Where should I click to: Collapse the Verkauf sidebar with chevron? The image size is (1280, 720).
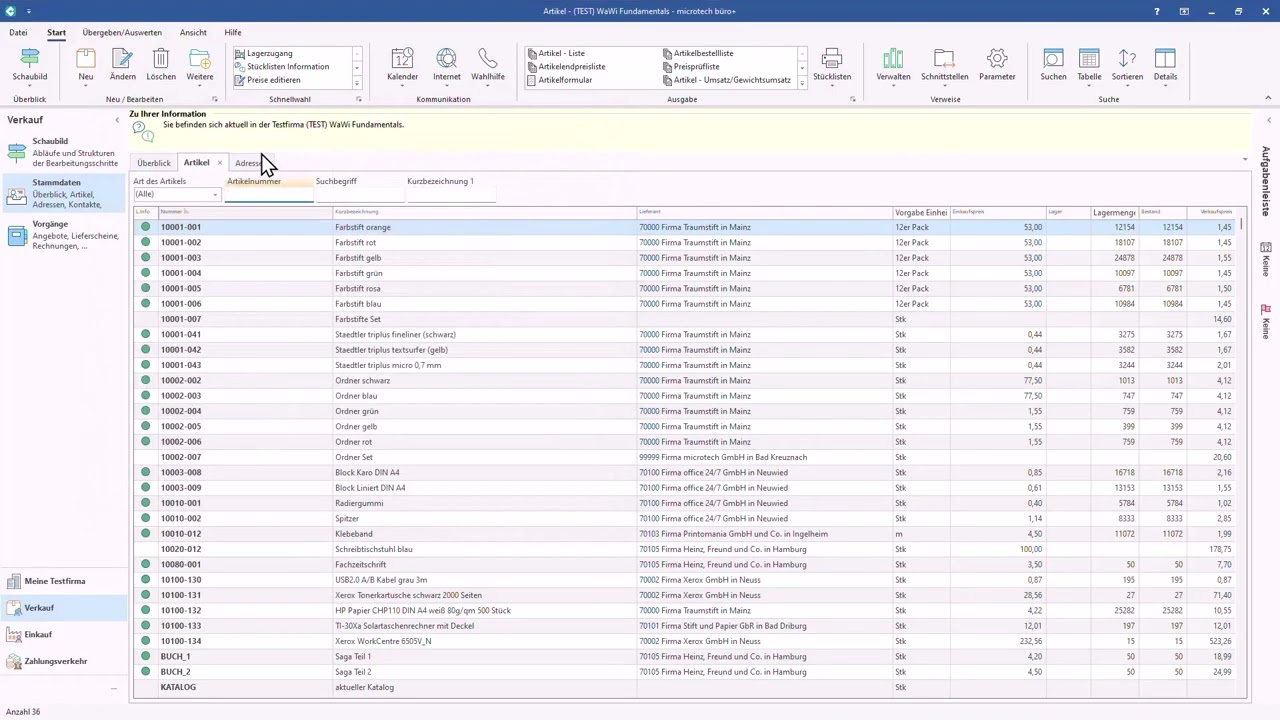(x=117, y=120)
